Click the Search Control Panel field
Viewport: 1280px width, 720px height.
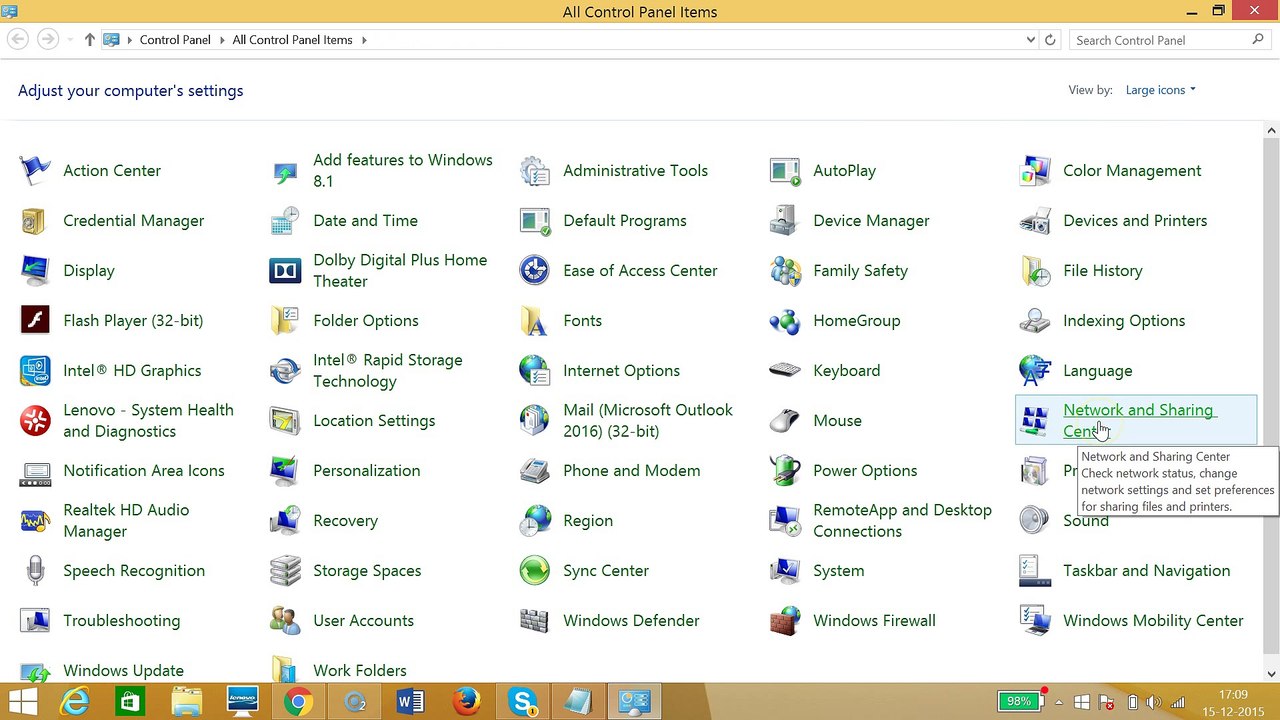(x=1160, y=40)
